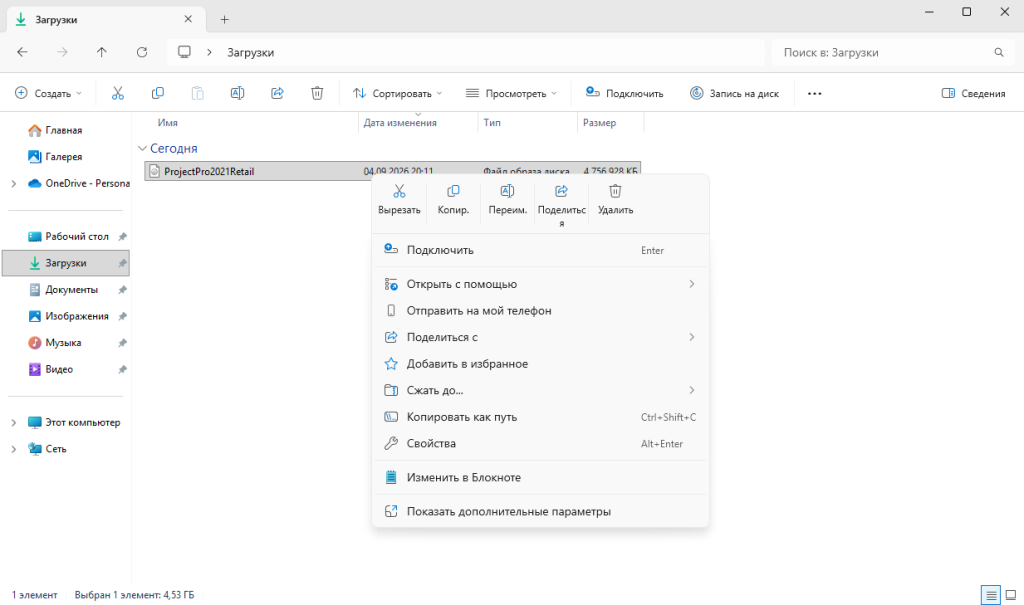The height and width of the screenshot is (605, 1024).
Task: Click Поделиться icon in context menu top row
Action: click(562, 191)
